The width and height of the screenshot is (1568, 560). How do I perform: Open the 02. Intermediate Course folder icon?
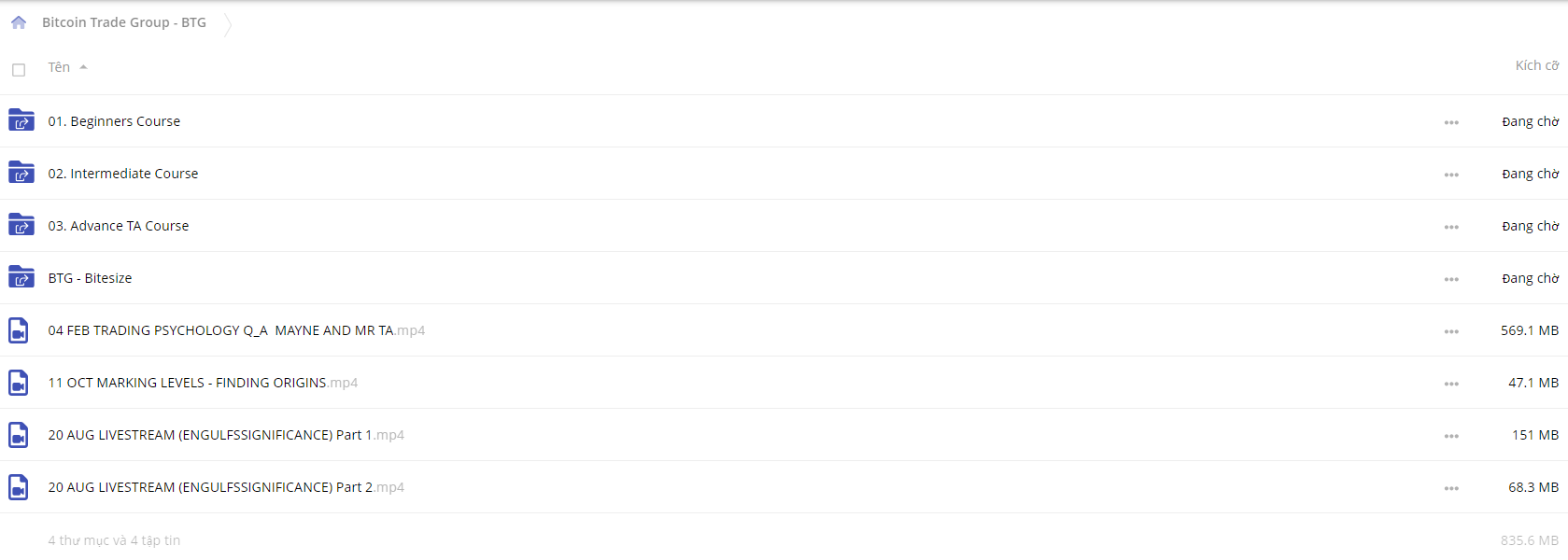tap(21, 173)
